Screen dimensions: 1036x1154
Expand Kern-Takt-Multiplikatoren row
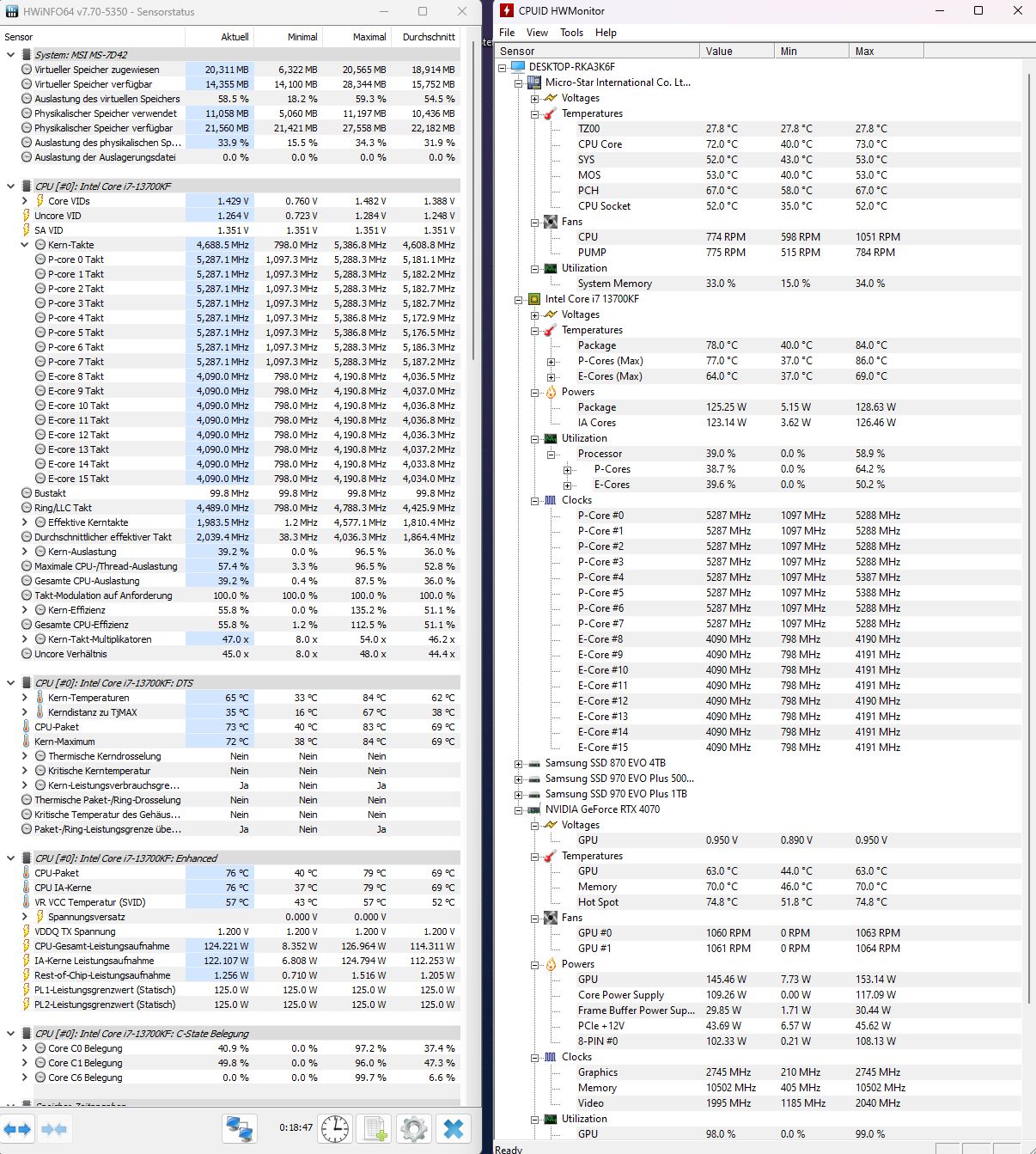(25, 639)
